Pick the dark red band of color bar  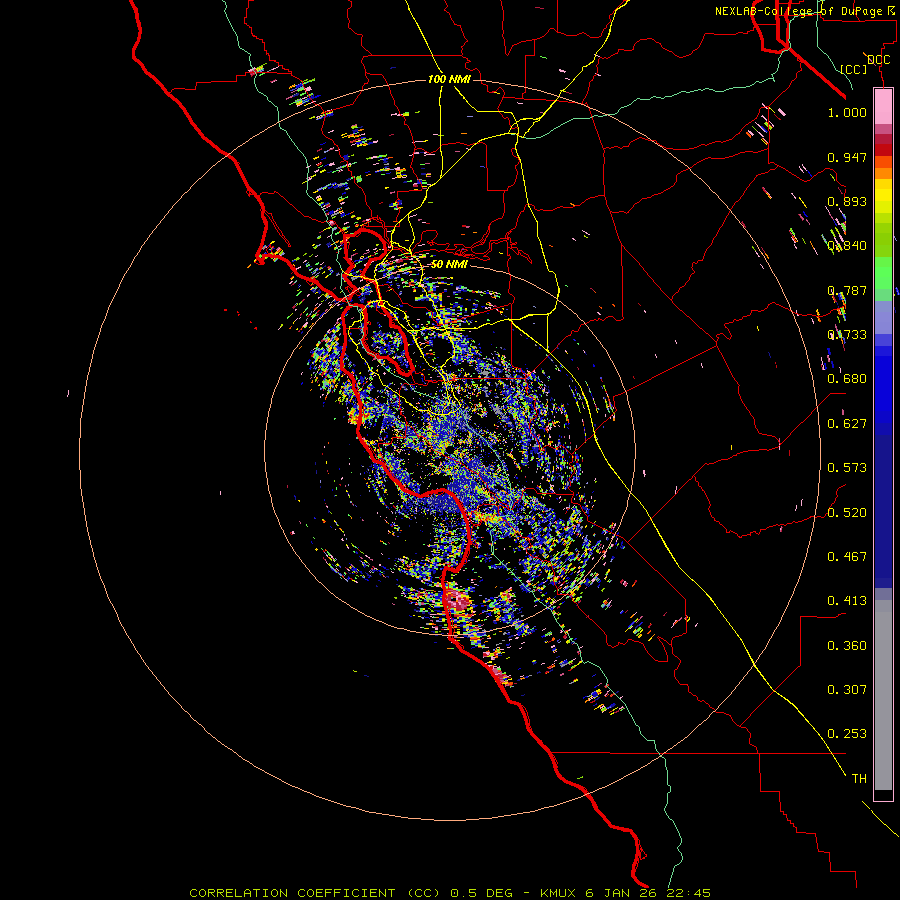point(883,149)
